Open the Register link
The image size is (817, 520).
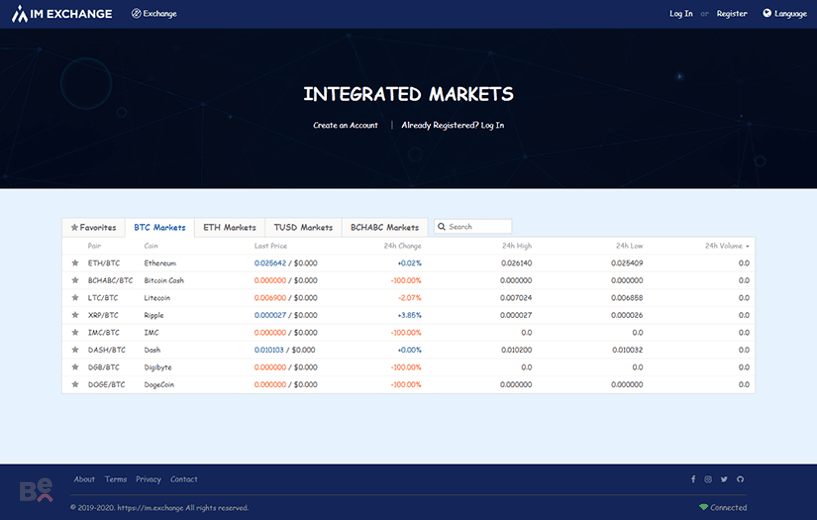[732, 14]
